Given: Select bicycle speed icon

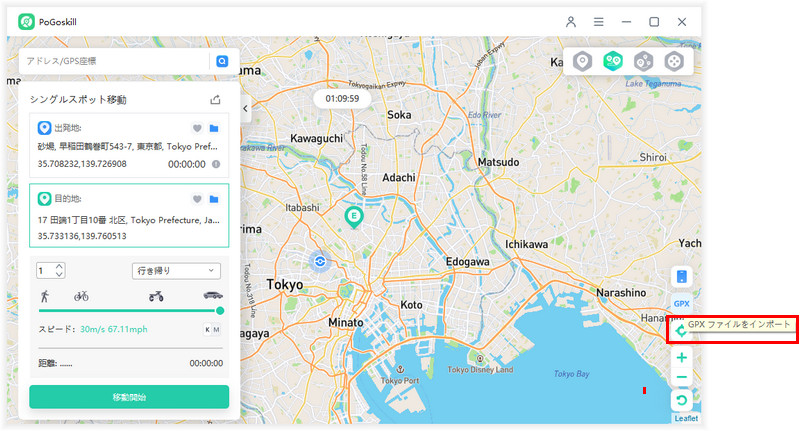Looking at the screenshot, I should coord(81,295).
